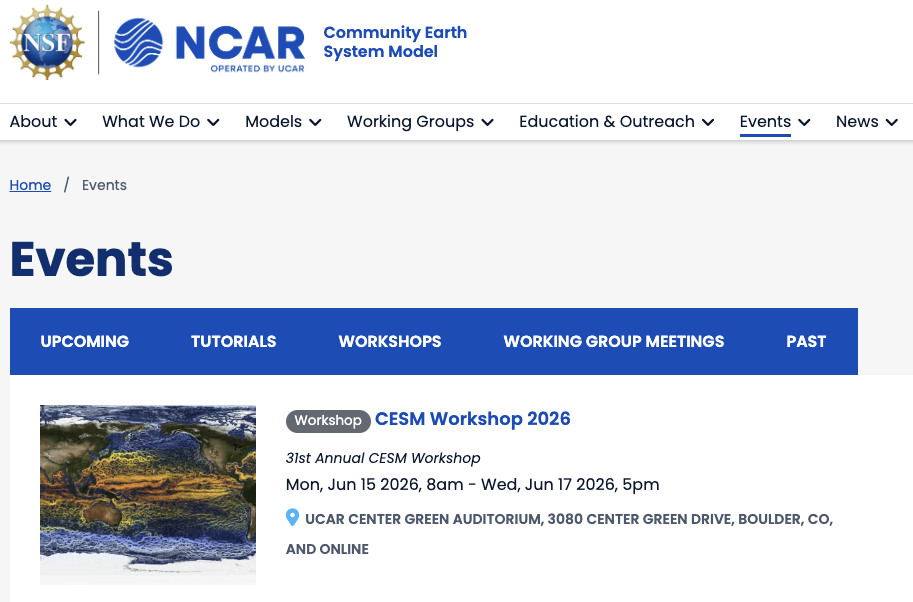913x602 pixels.
Task: Switch to the Tutorials tab
Action: [x=233, y=341]
